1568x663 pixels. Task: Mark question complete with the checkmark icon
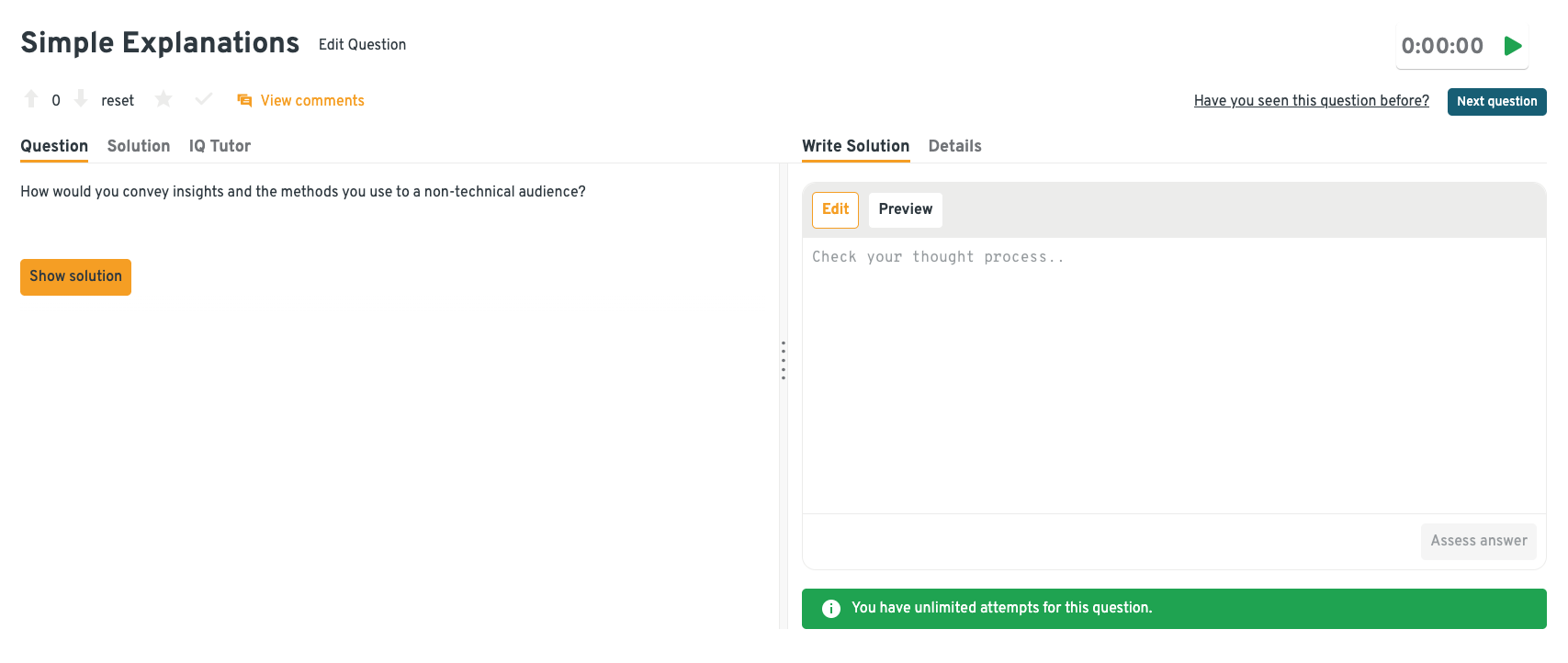point(204,99)
